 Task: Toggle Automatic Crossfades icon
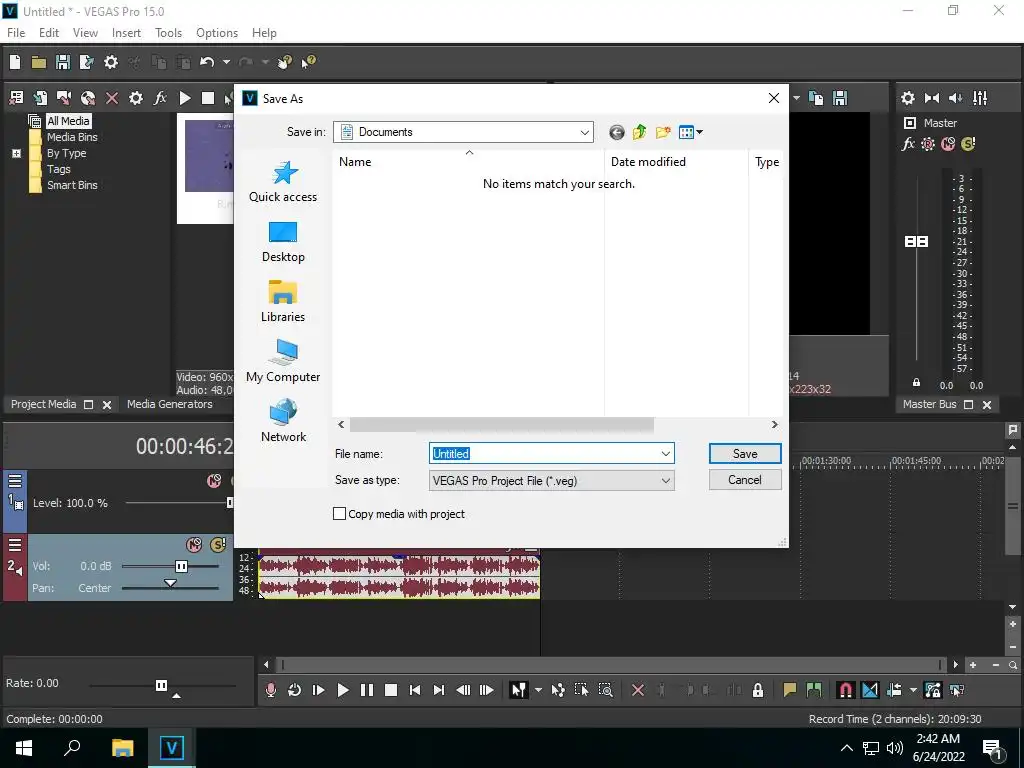pyautogui.click(x=870, y=690)
